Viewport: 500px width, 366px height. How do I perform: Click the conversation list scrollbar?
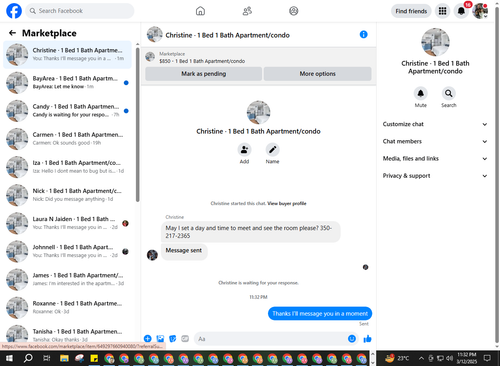137,124
